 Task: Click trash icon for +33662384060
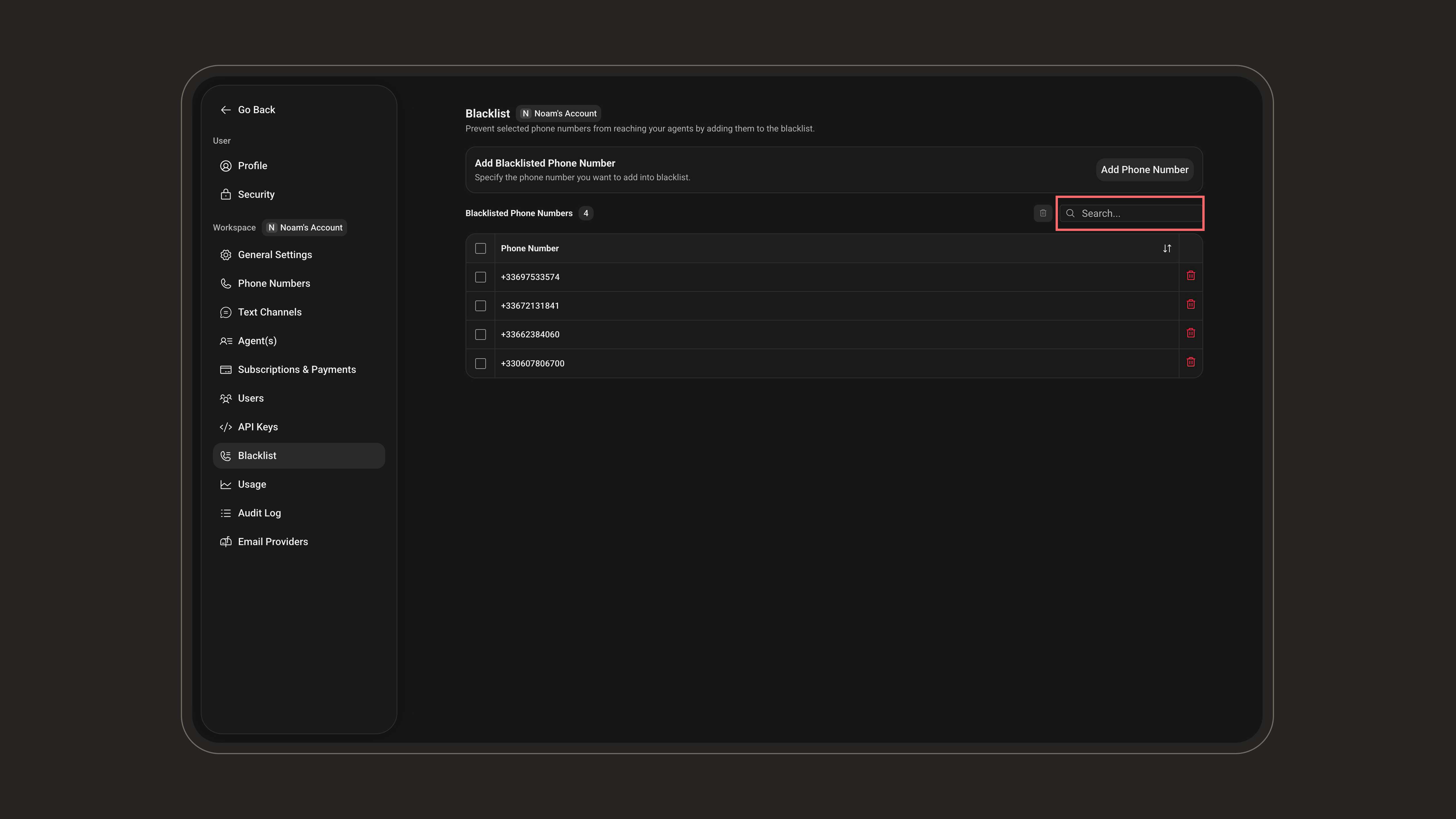[x=1190, y=334]
